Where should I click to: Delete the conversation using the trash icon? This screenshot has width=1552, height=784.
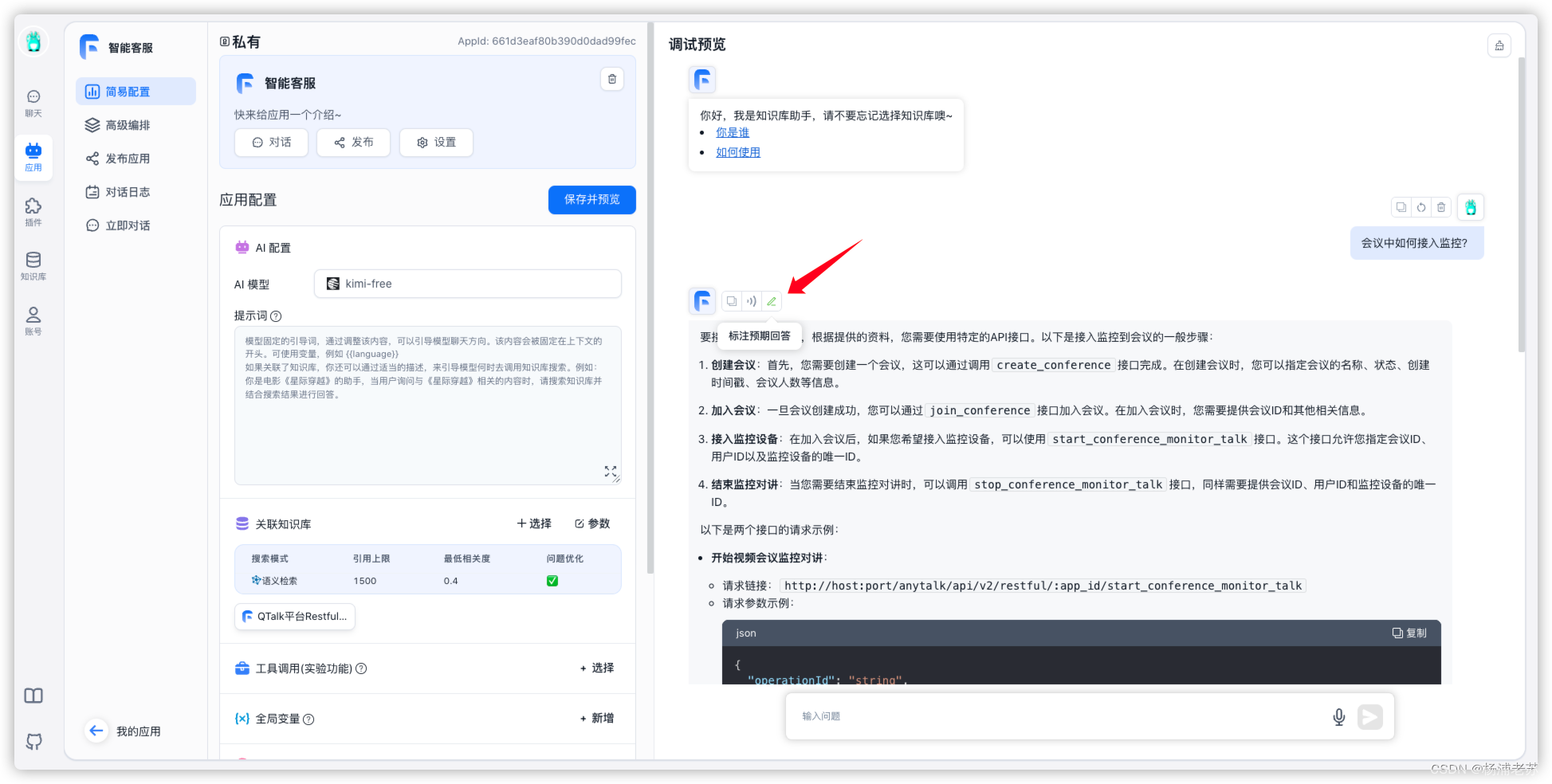pyautogui.click(x=1440, y=206)
